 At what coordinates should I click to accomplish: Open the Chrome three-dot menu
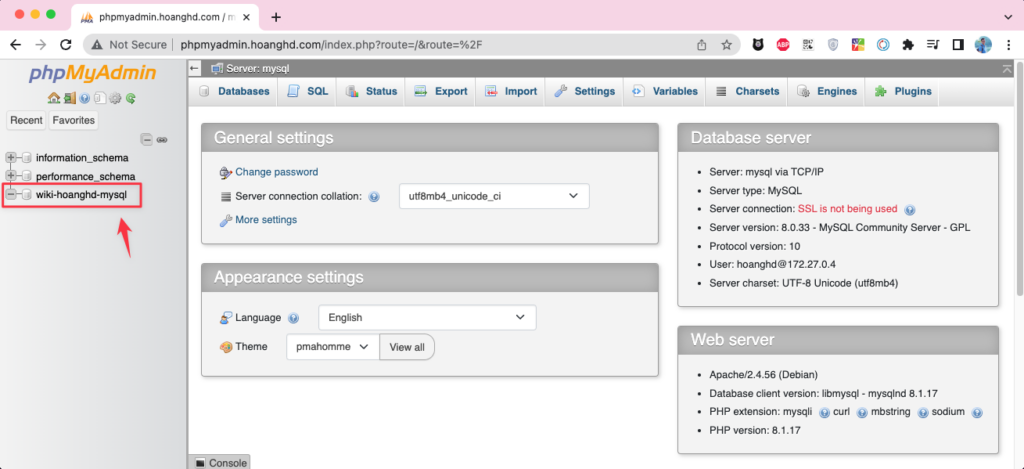1006,44
